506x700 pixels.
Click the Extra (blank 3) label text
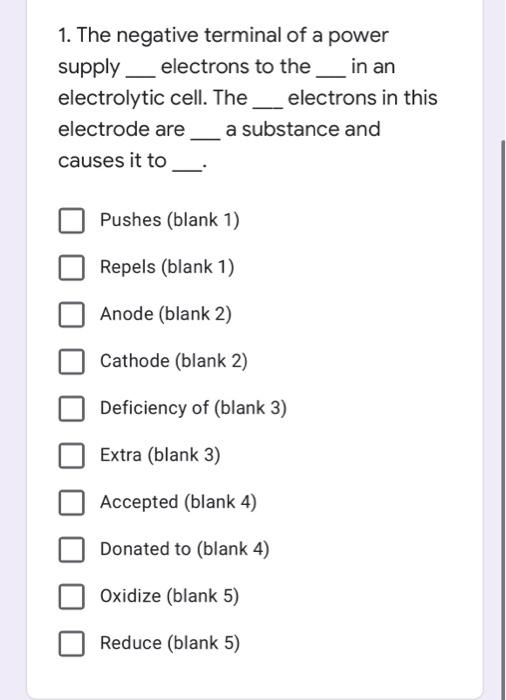(x=160, y=455)
